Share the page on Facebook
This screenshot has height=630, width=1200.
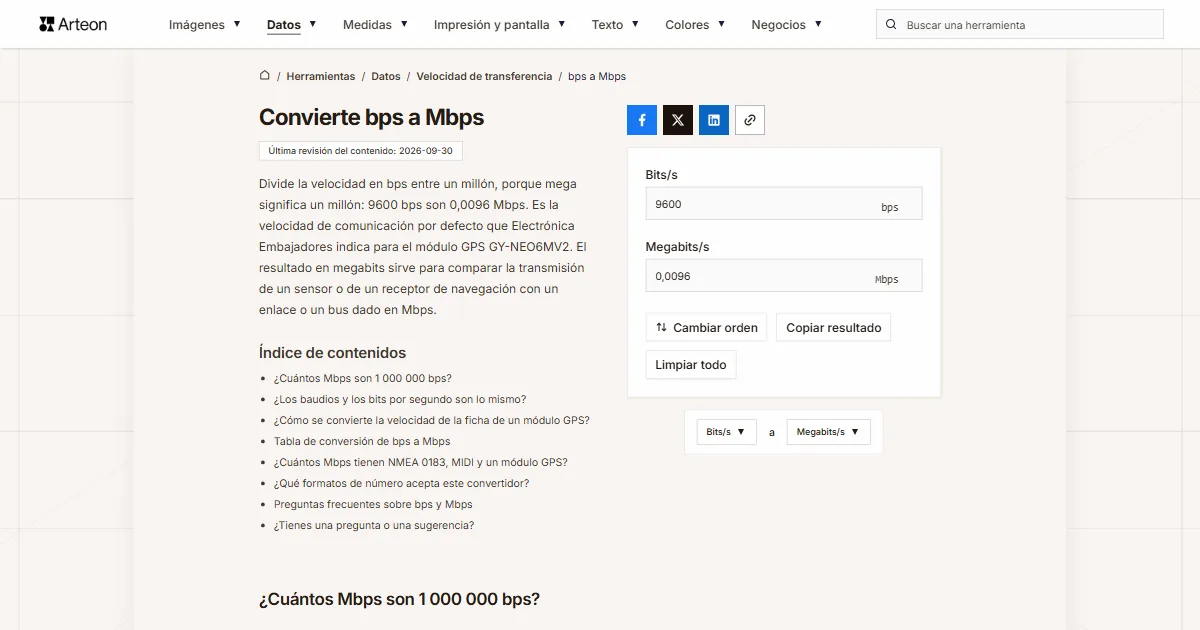click(x=642, y=120)
